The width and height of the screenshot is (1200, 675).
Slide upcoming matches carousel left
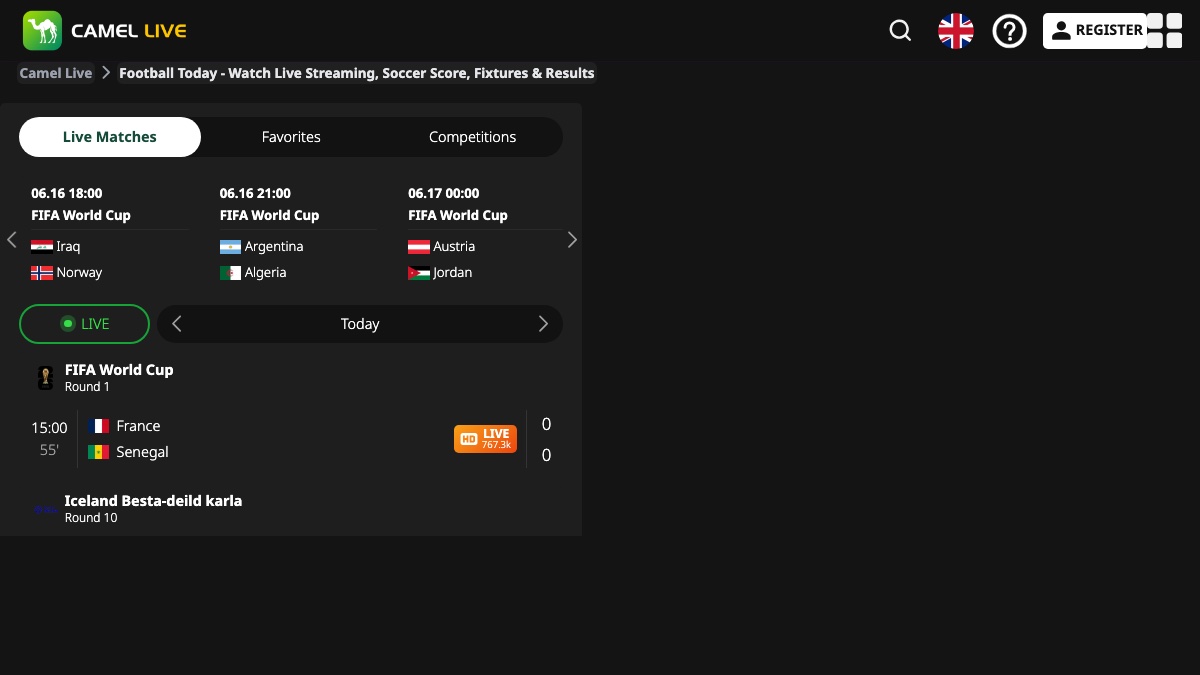(x=12, y=240)
